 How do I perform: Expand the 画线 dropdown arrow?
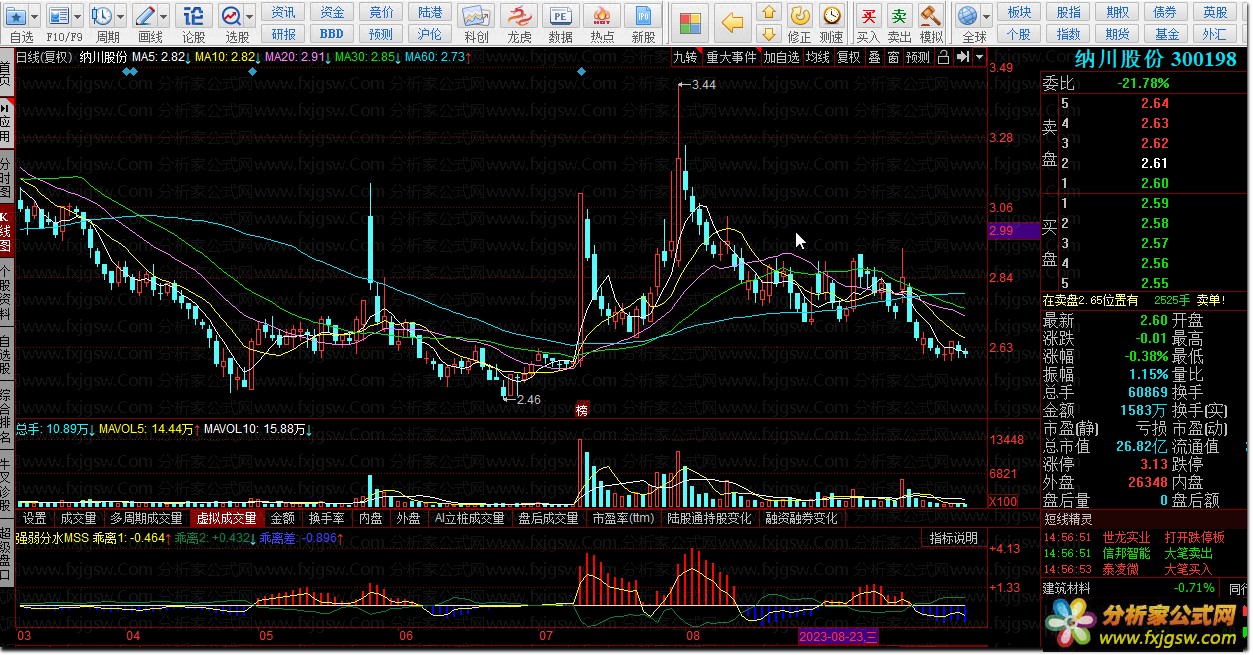[164, 16]
